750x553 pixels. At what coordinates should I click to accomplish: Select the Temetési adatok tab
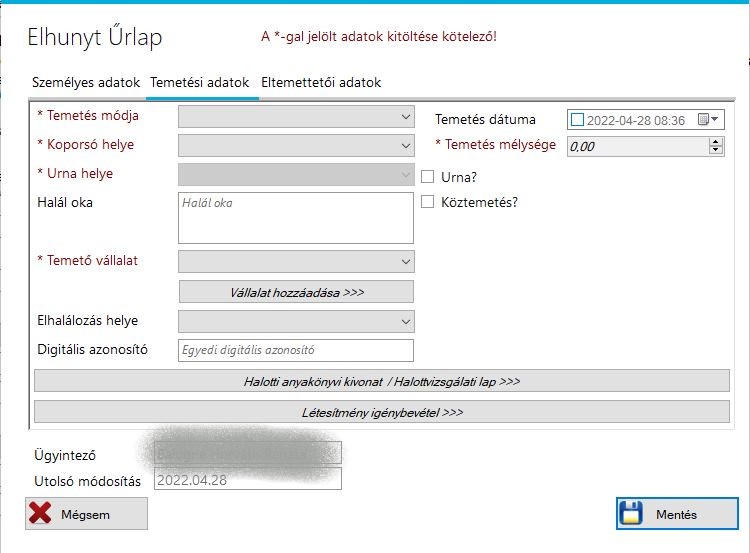[200, 82]
